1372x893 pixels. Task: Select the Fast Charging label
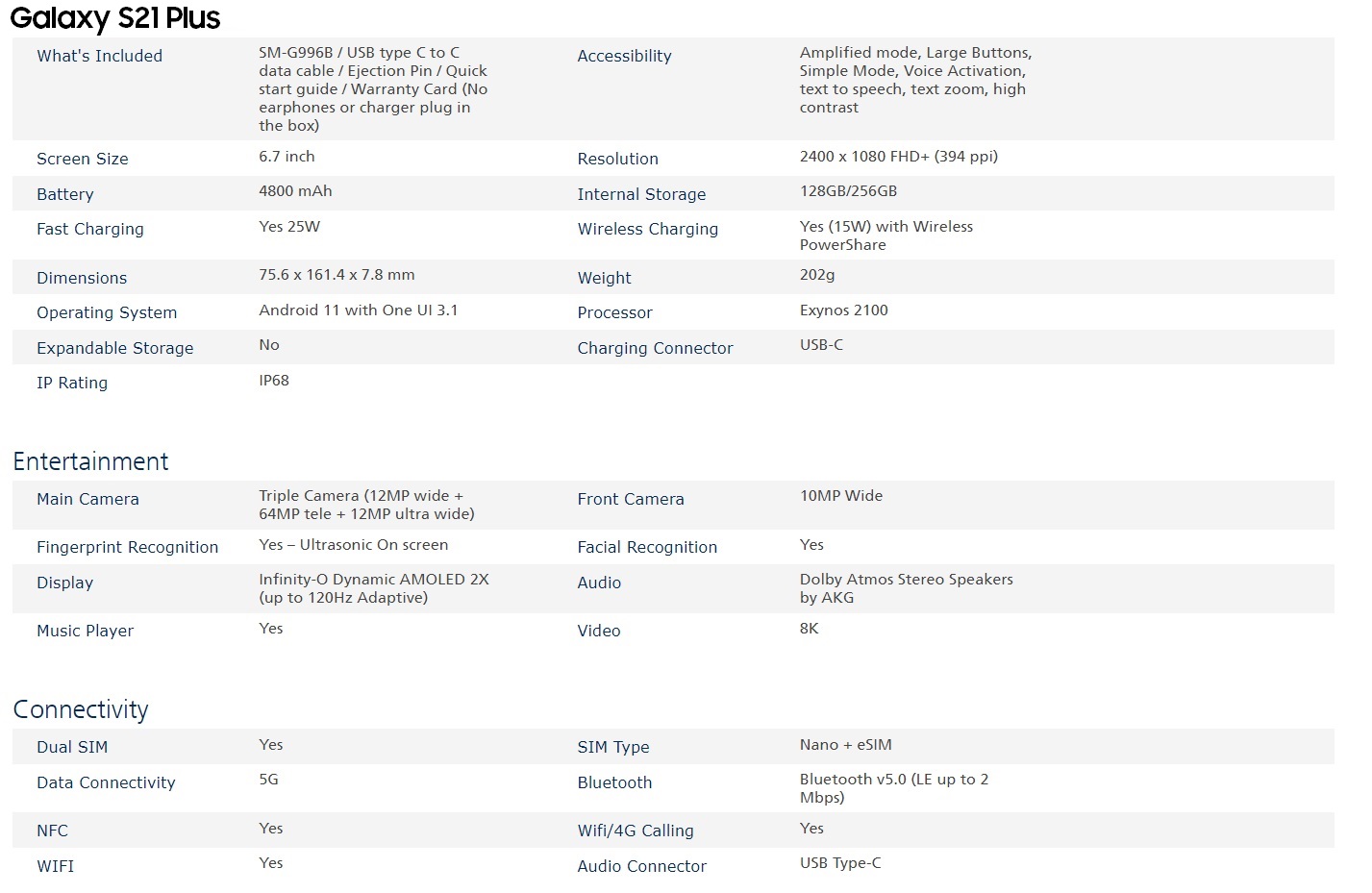[x=89, y=229]
